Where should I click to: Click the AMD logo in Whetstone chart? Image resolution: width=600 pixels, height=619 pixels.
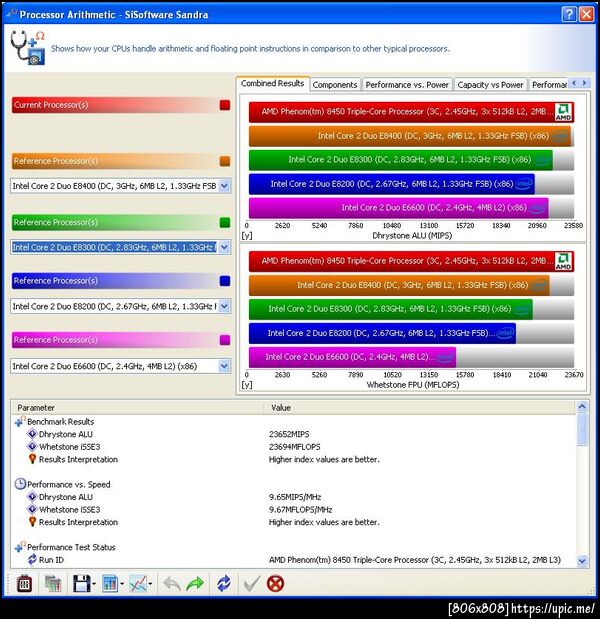563,261
